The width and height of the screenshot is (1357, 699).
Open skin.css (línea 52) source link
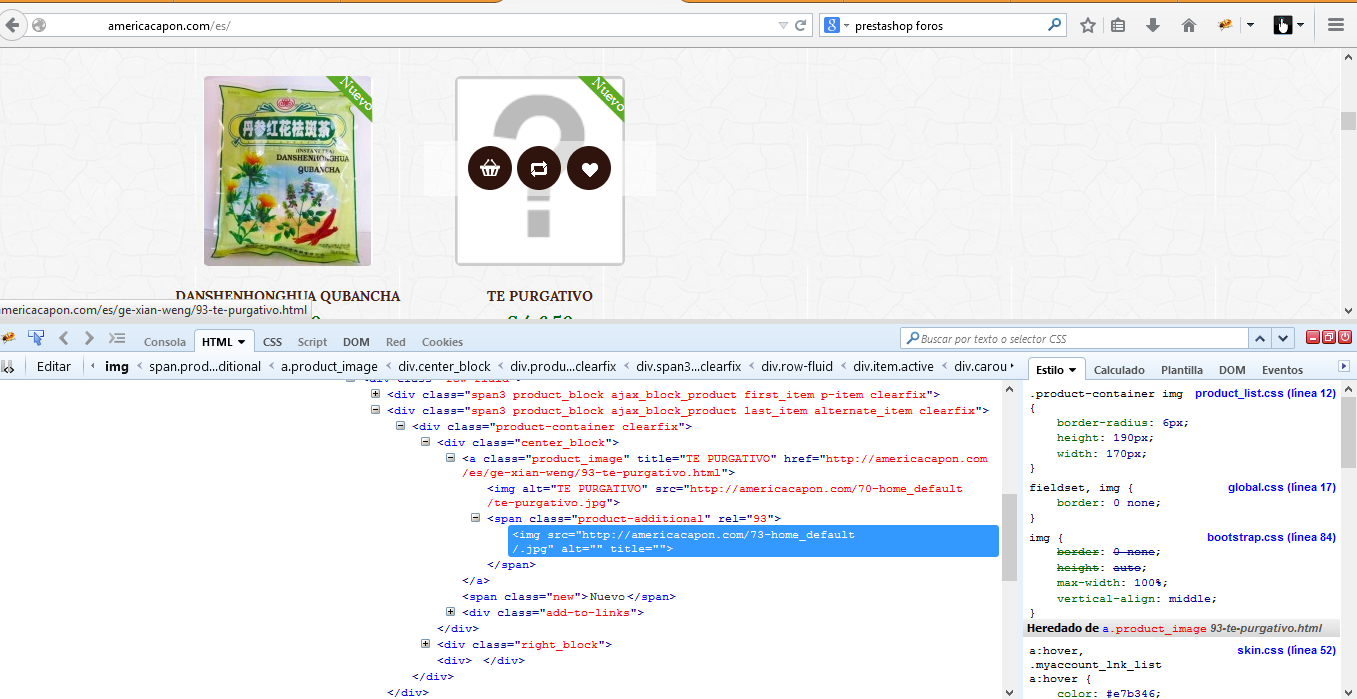coord(1286,650)
